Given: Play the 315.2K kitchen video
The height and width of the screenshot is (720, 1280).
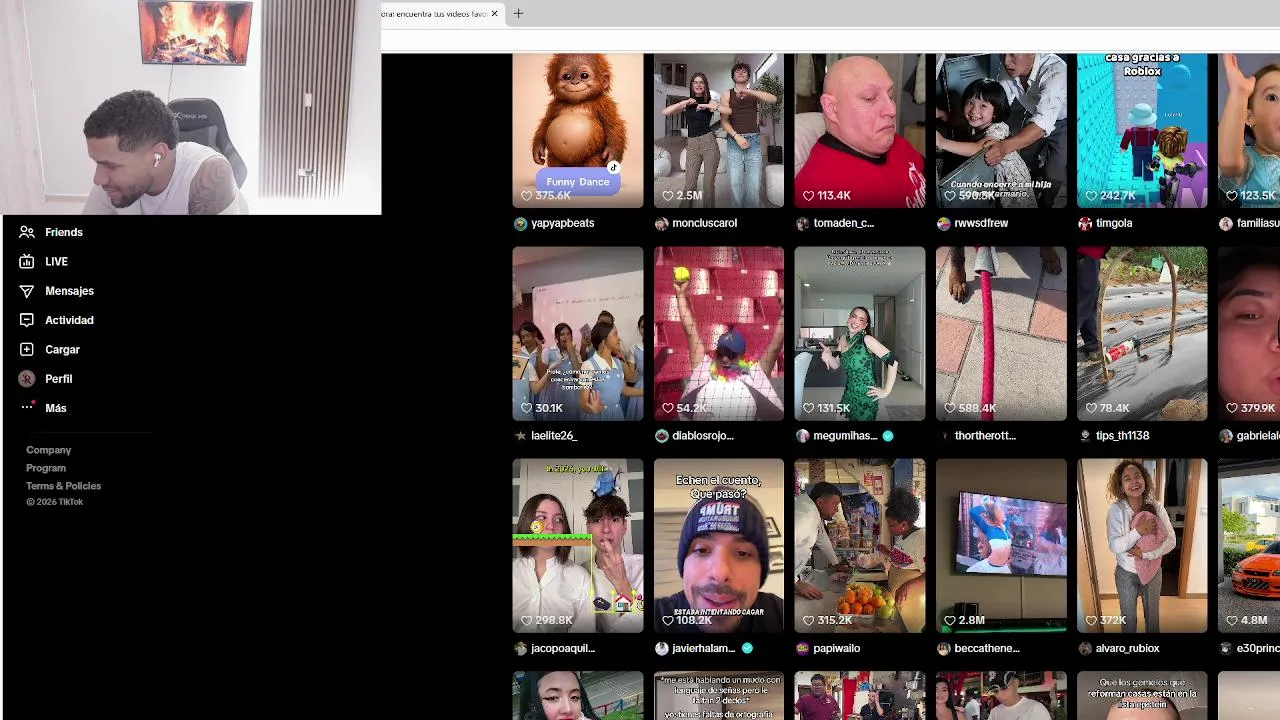Looking at the screenshot, I should (x=860, y=546).
